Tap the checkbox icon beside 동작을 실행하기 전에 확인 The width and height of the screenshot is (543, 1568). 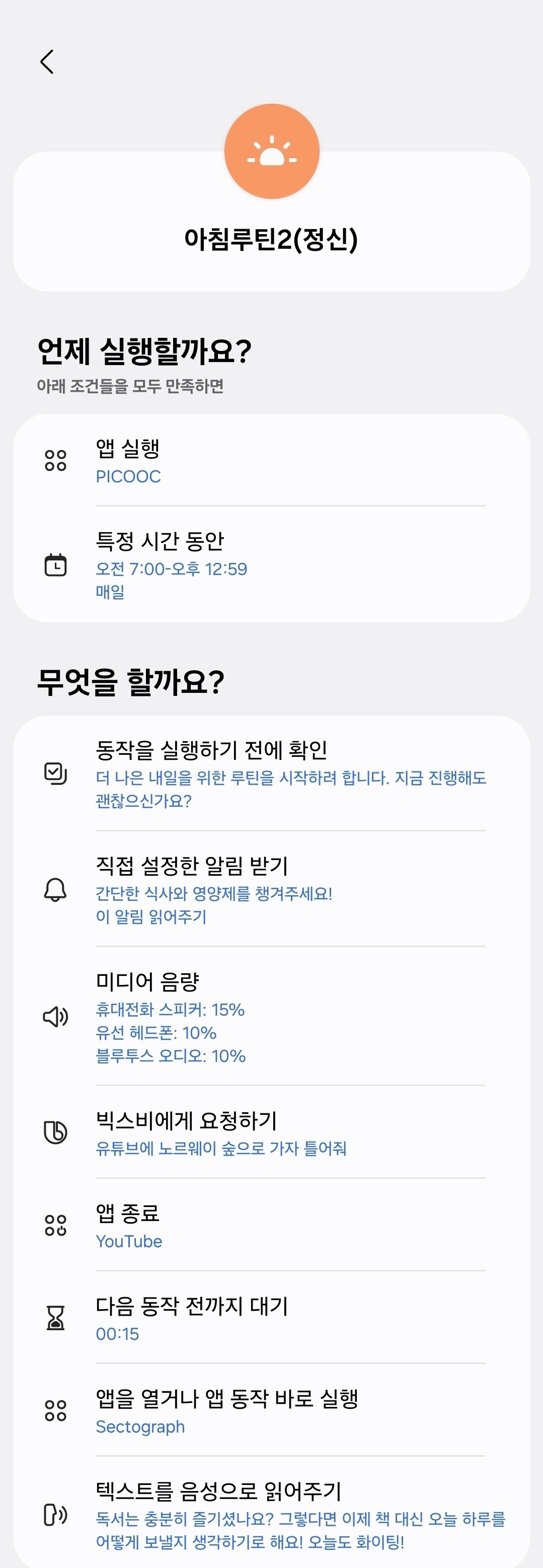(x=55, y=773)
